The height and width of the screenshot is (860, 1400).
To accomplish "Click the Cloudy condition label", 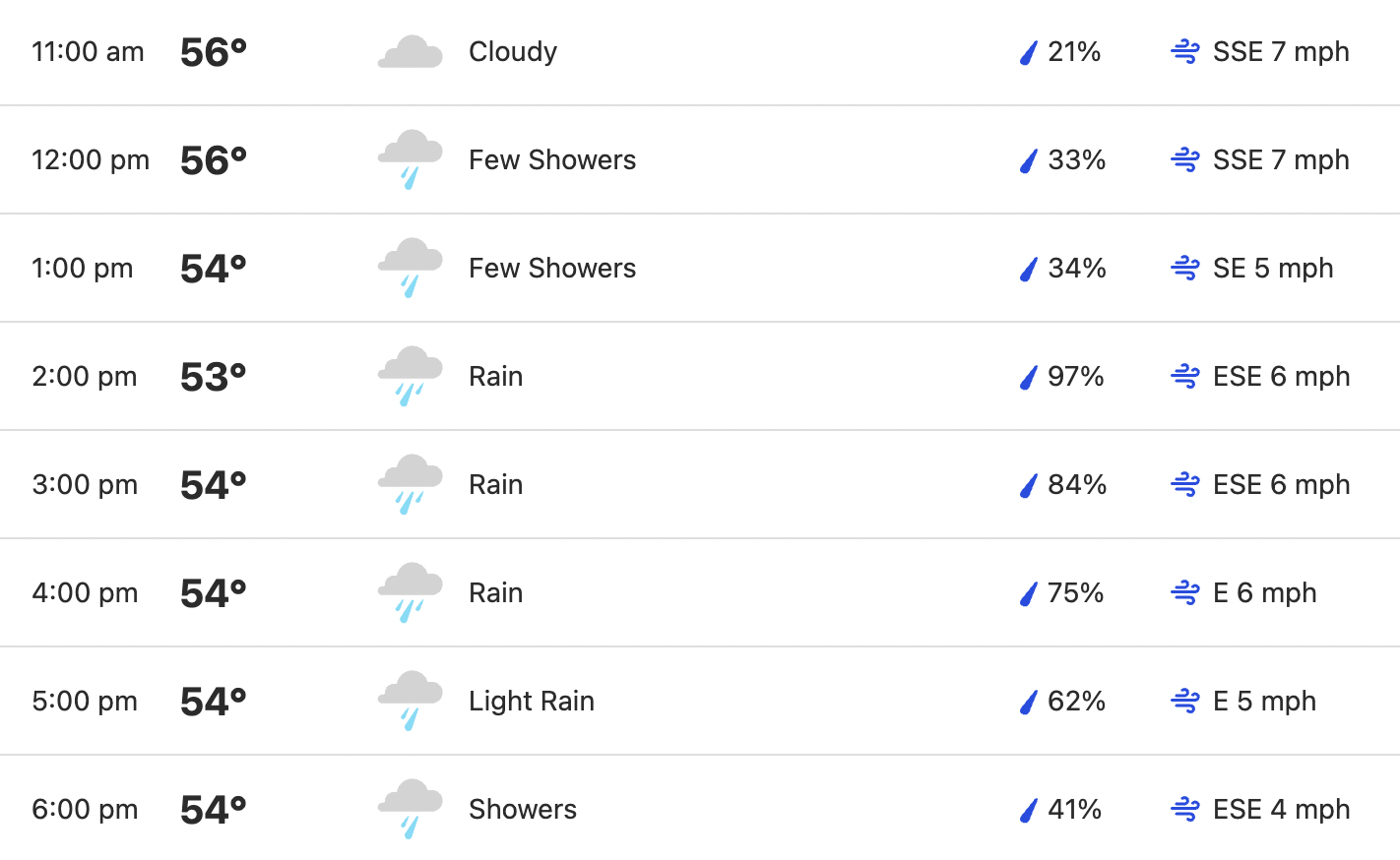I will (x=513, y=51).
